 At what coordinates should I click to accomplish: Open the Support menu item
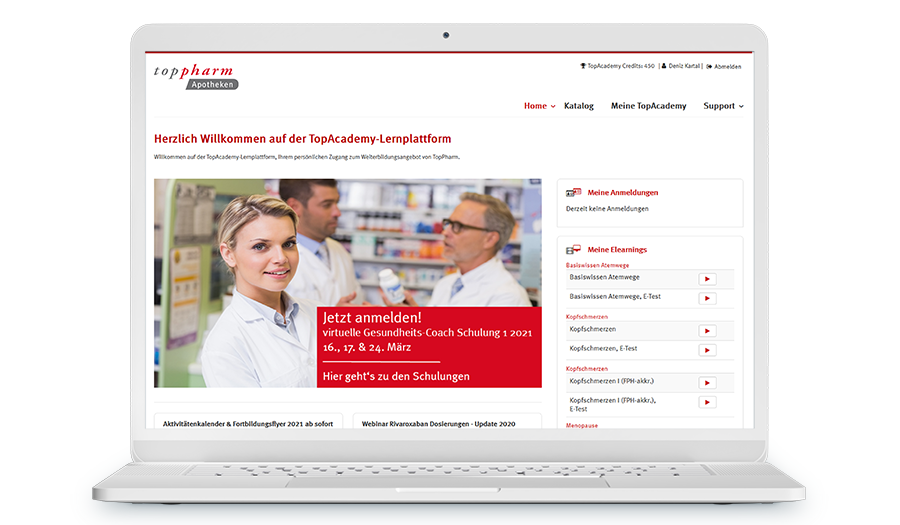click(x=719, y=106)
